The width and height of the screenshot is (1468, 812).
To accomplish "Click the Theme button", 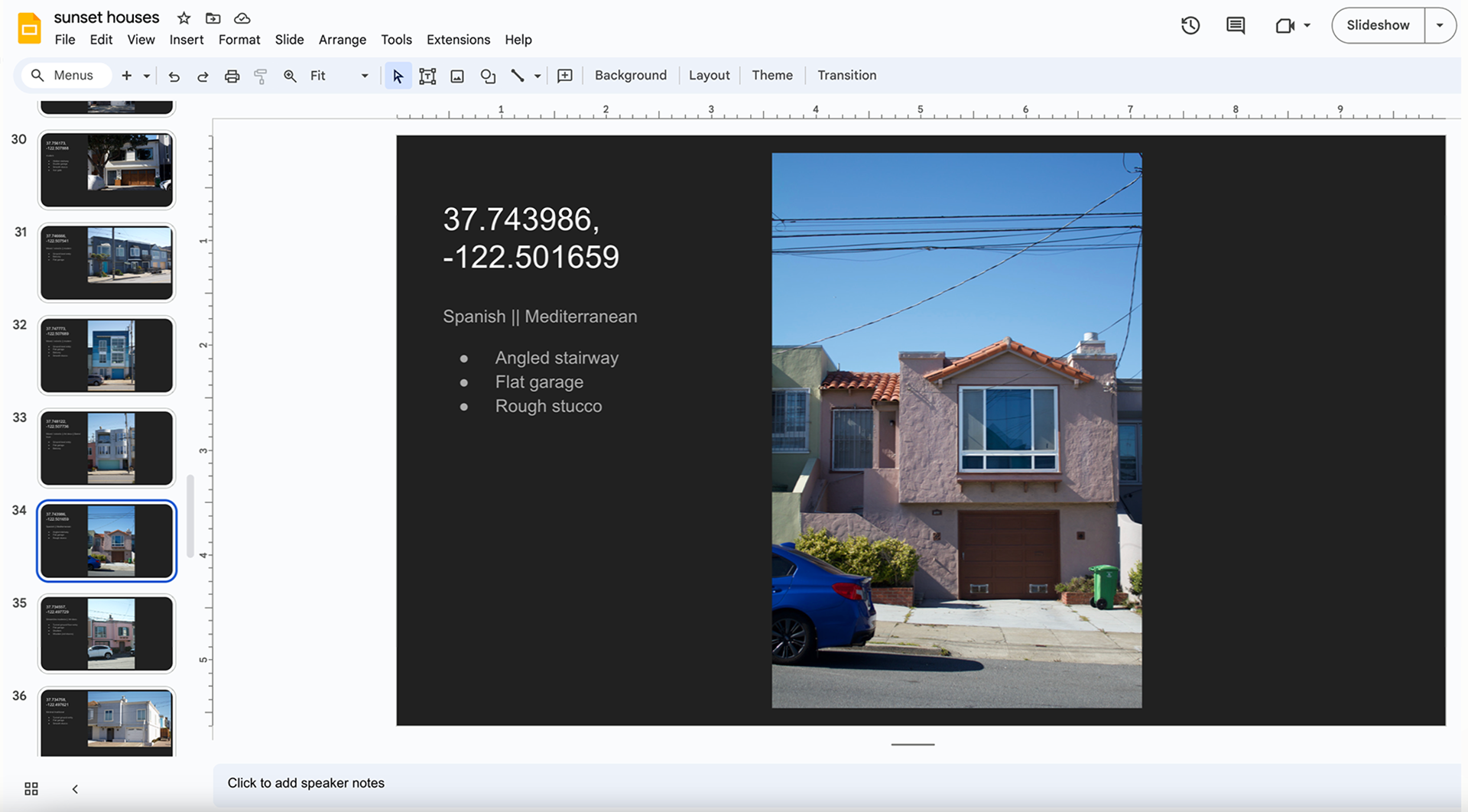I will click(x=771, y=76).
